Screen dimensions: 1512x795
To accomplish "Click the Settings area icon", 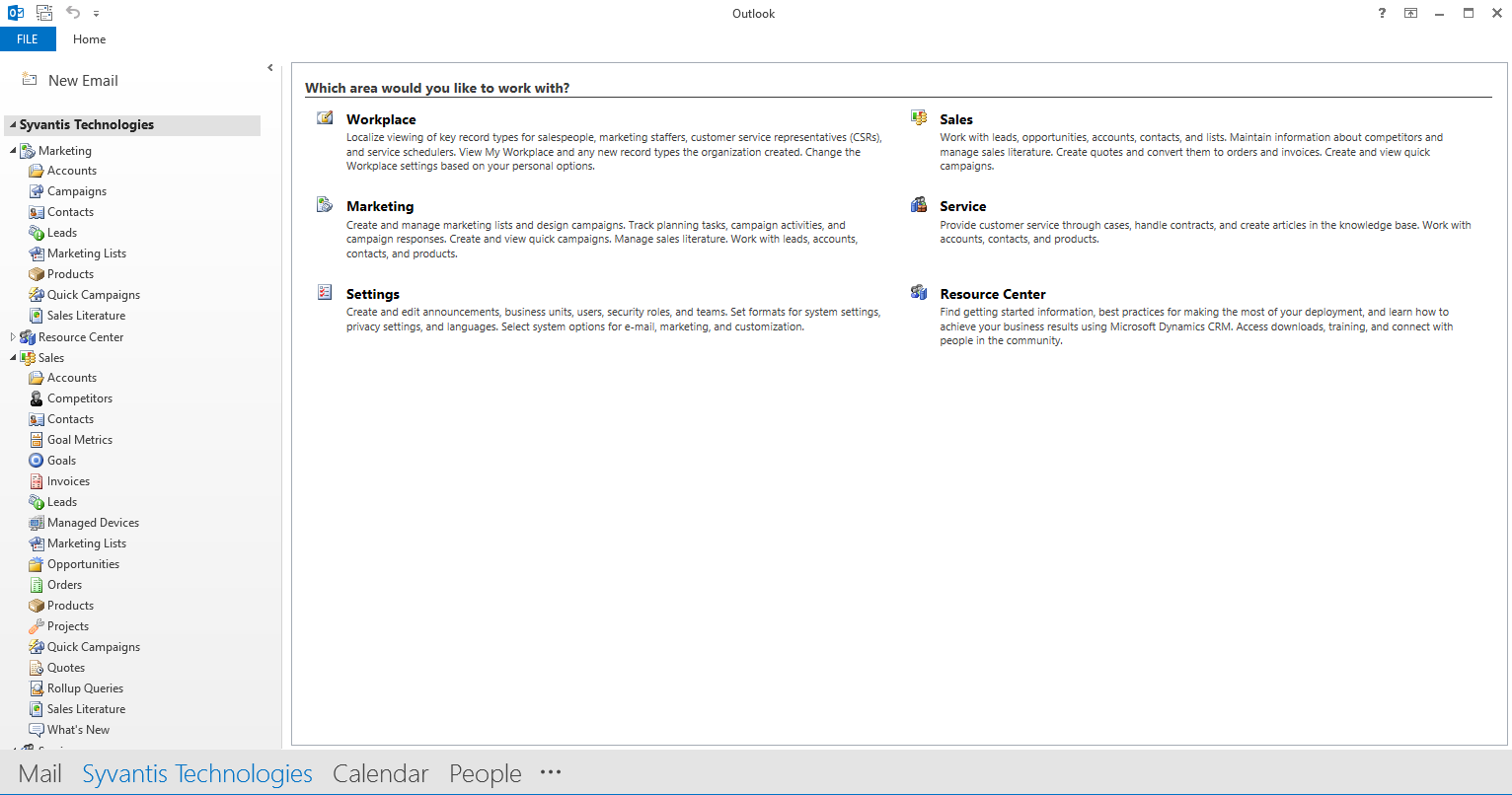I will [325, 292].
